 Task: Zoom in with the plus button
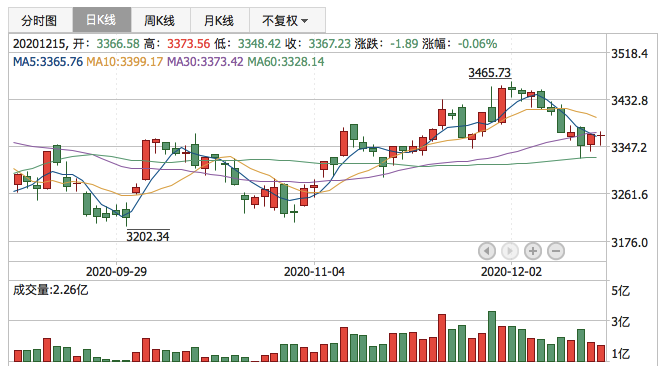click(x=533, y=251)
